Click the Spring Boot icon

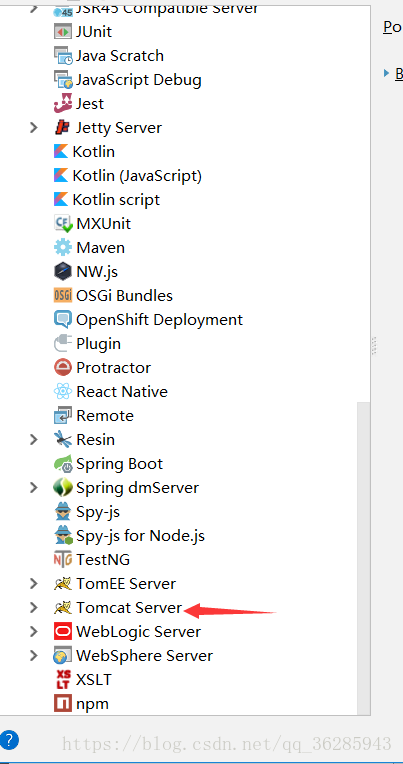pos(63,464)
